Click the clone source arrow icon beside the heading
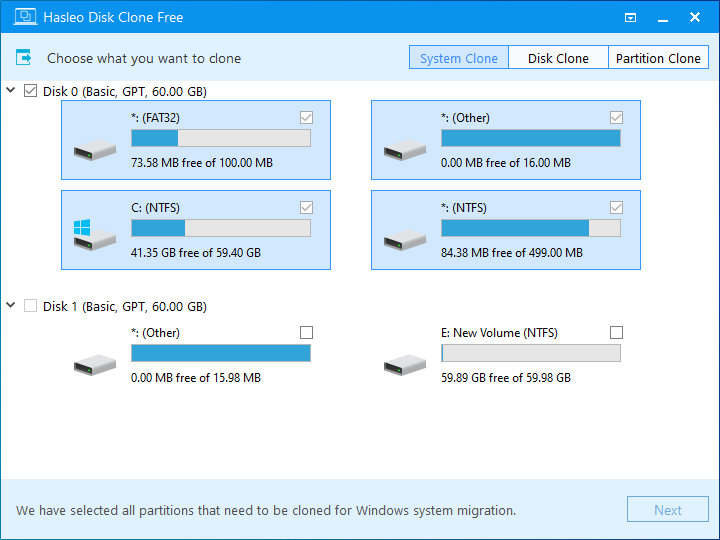 23,57
